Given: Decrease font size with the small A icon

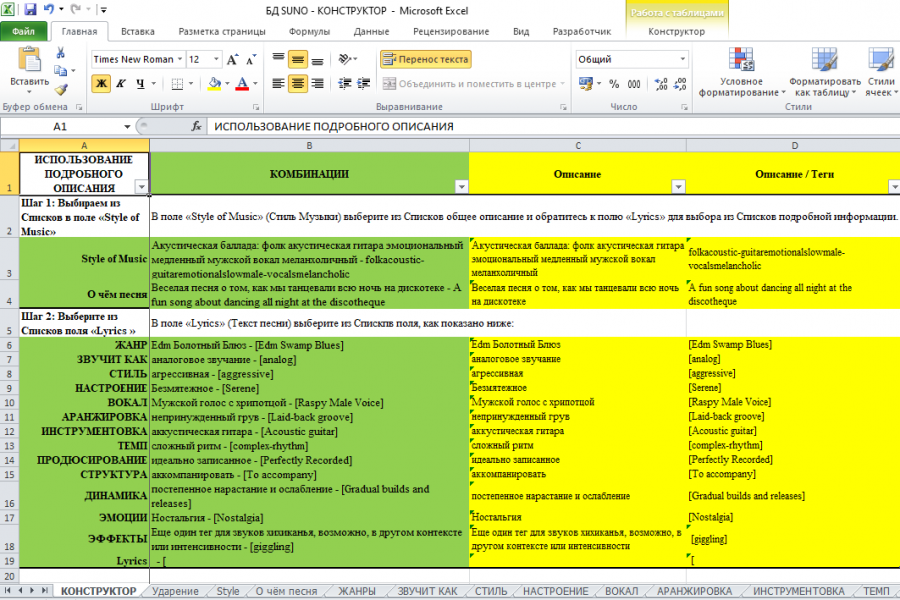Looking at the screenshot, I should [x=251, y=60].
